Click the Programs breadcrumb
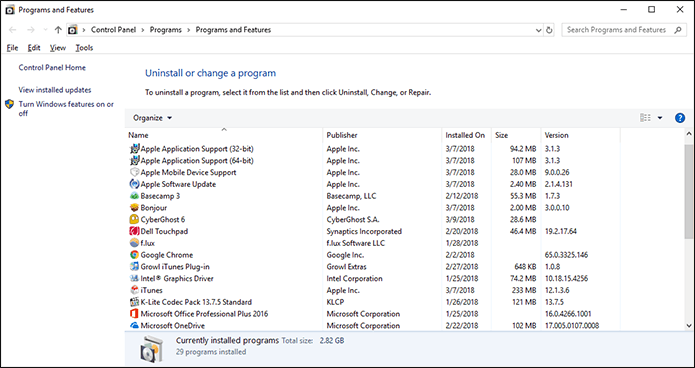The image size is (695, 368). click(x=166, y=30)
